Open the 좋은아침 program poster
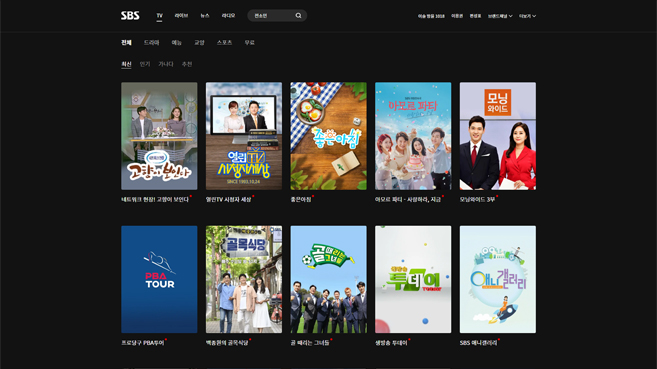This screenshot has height=369, width=657. click(x=328, y=136)
